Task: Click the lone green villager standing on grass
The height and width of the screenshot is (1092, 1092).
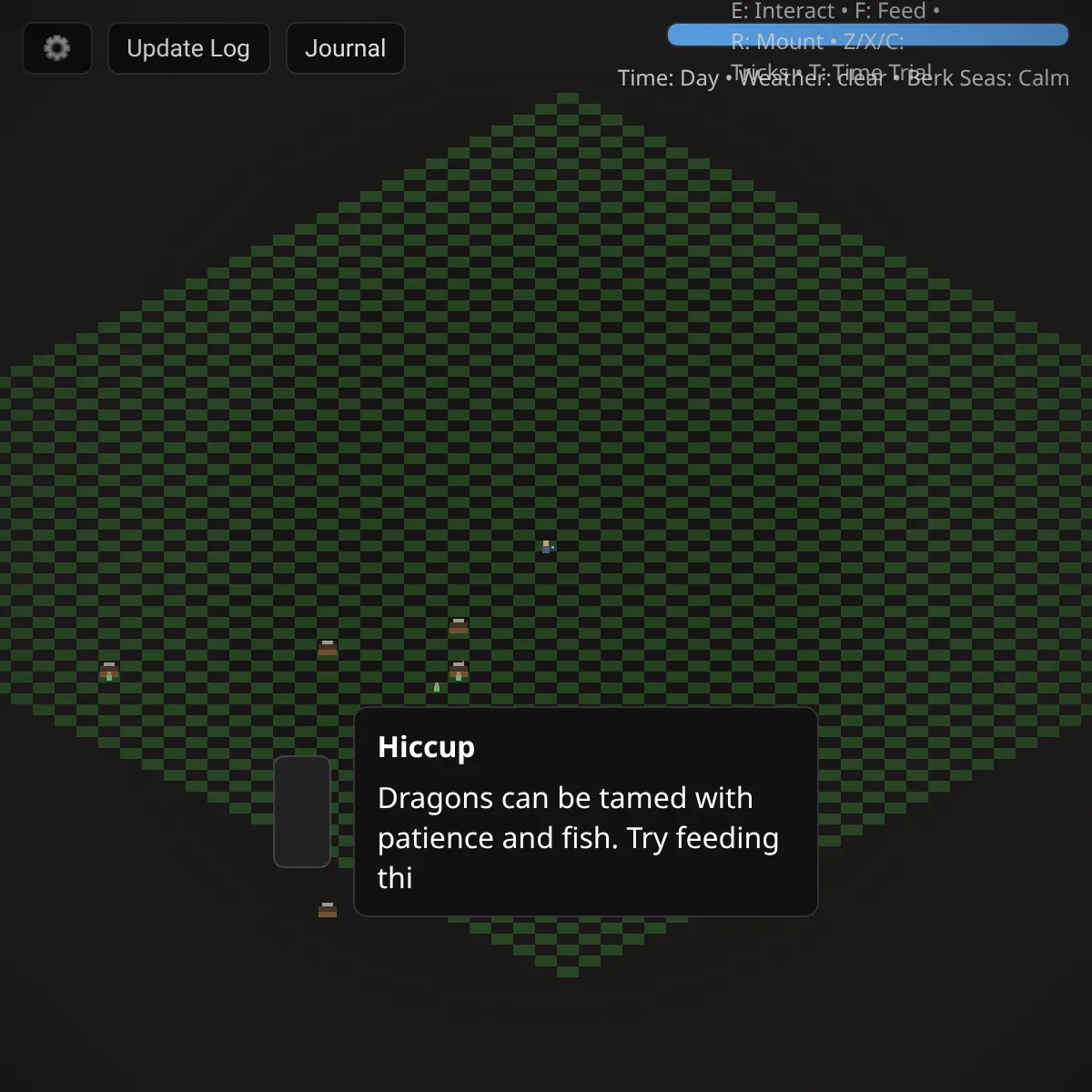Action: (x=437, y=687)
